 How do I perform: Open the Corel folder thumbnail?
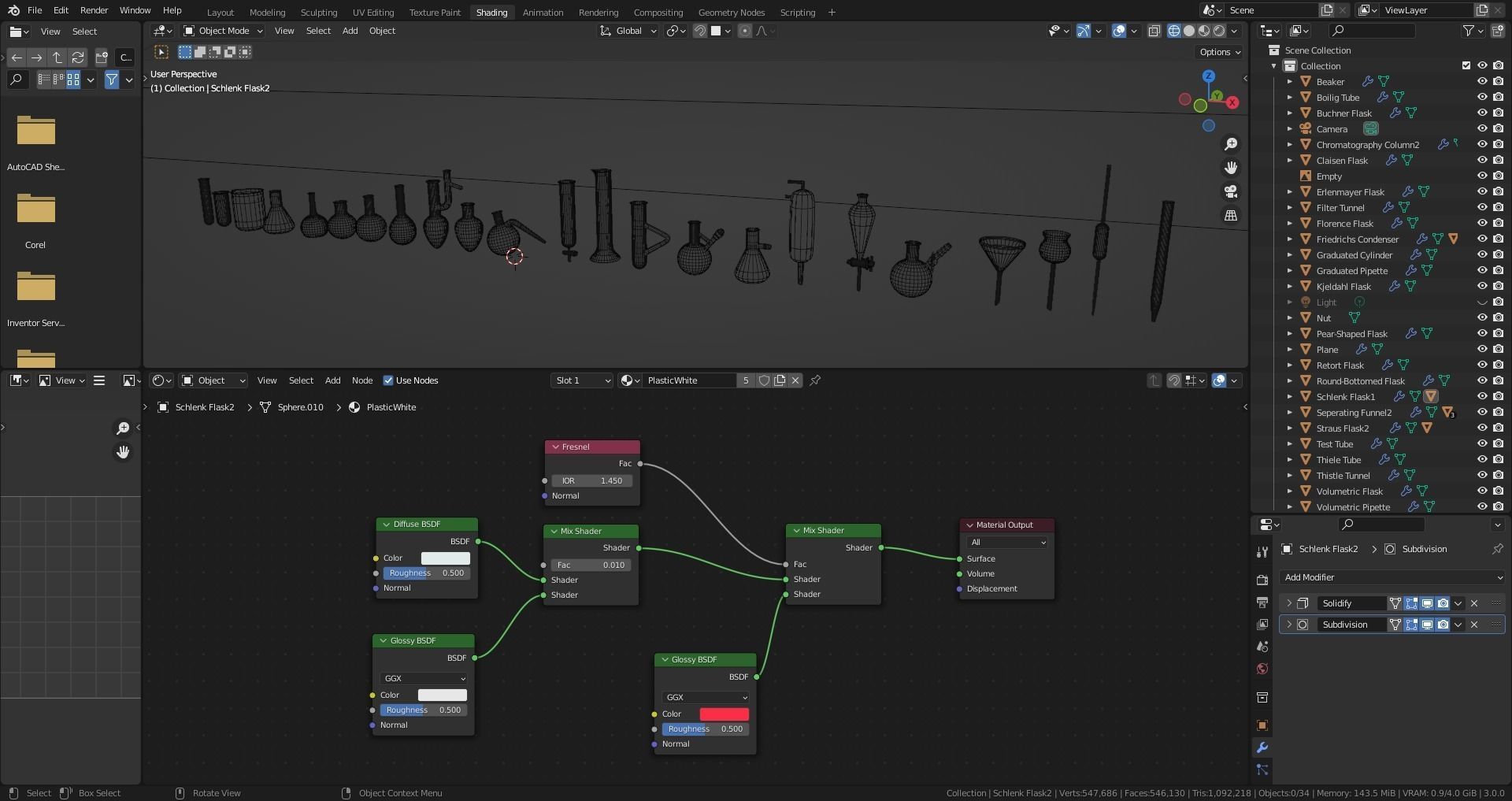coord(35,216)
